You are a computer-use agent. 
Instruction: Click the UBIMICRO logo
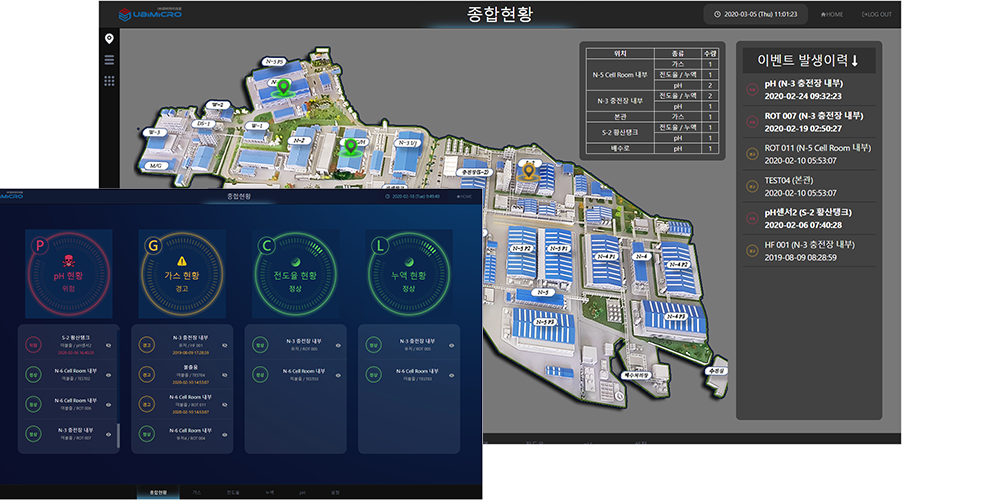pyautogui.click(x=150, y=14)
